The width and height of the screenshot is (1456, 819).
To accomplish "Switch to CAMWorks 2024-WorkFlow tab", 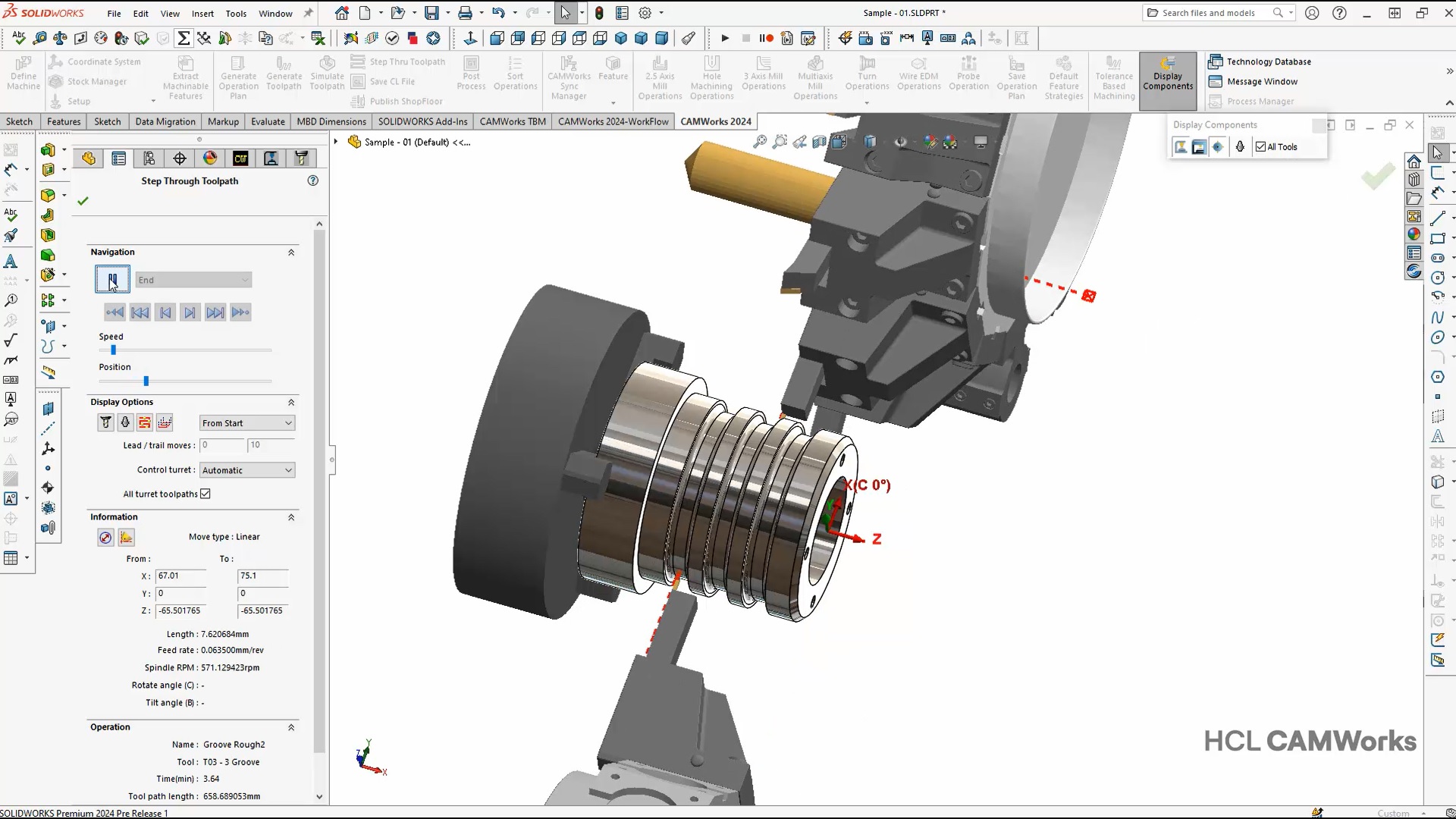I will click(613, 121).
